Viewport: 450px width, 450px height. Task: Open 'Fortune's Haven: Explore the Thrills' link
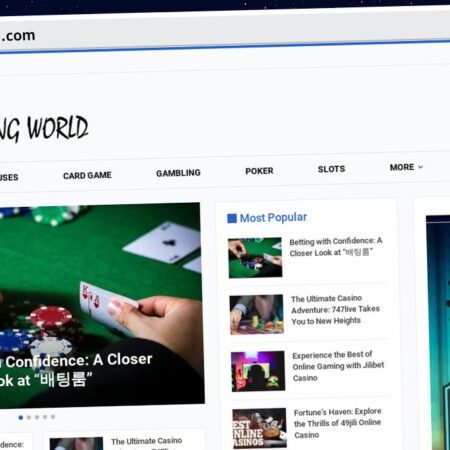[337, 423]
